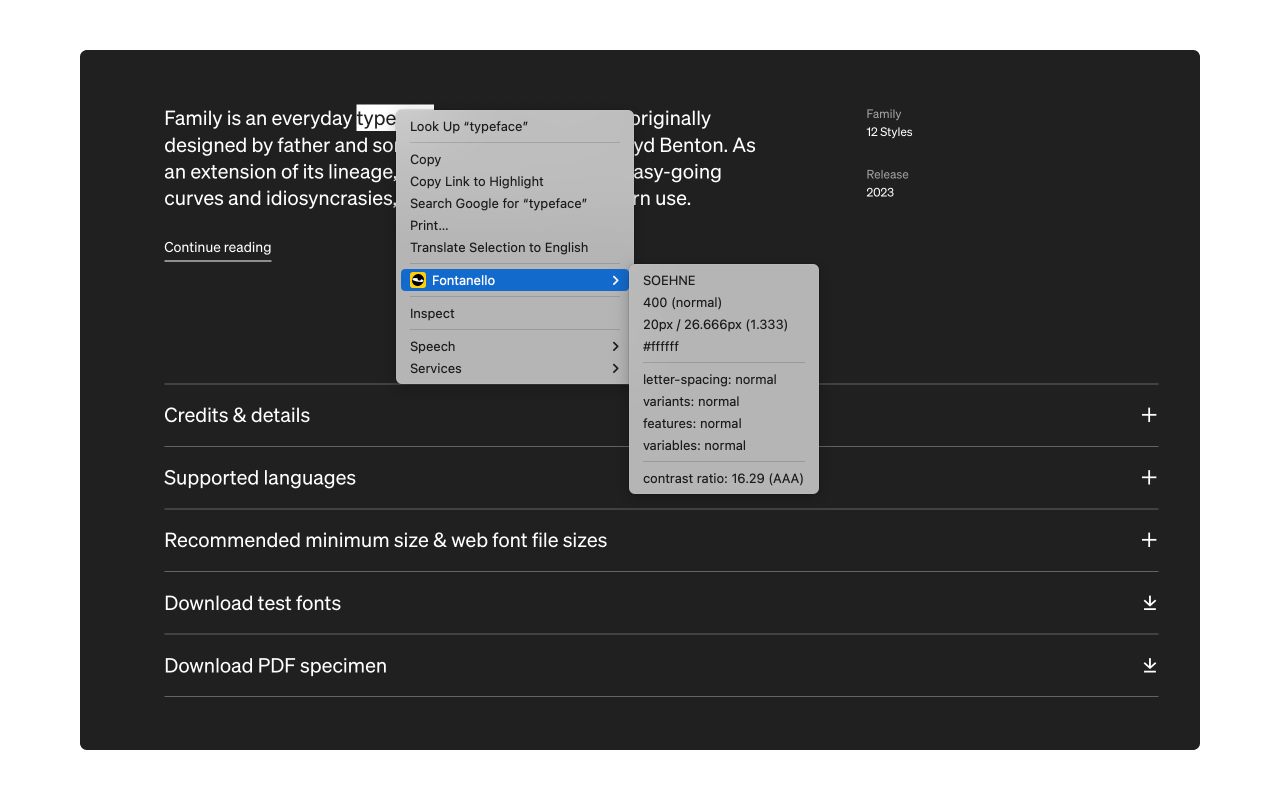Click the SOEHNE font name entry
This screenshot has width=1280, height=800.
(669, 281)
